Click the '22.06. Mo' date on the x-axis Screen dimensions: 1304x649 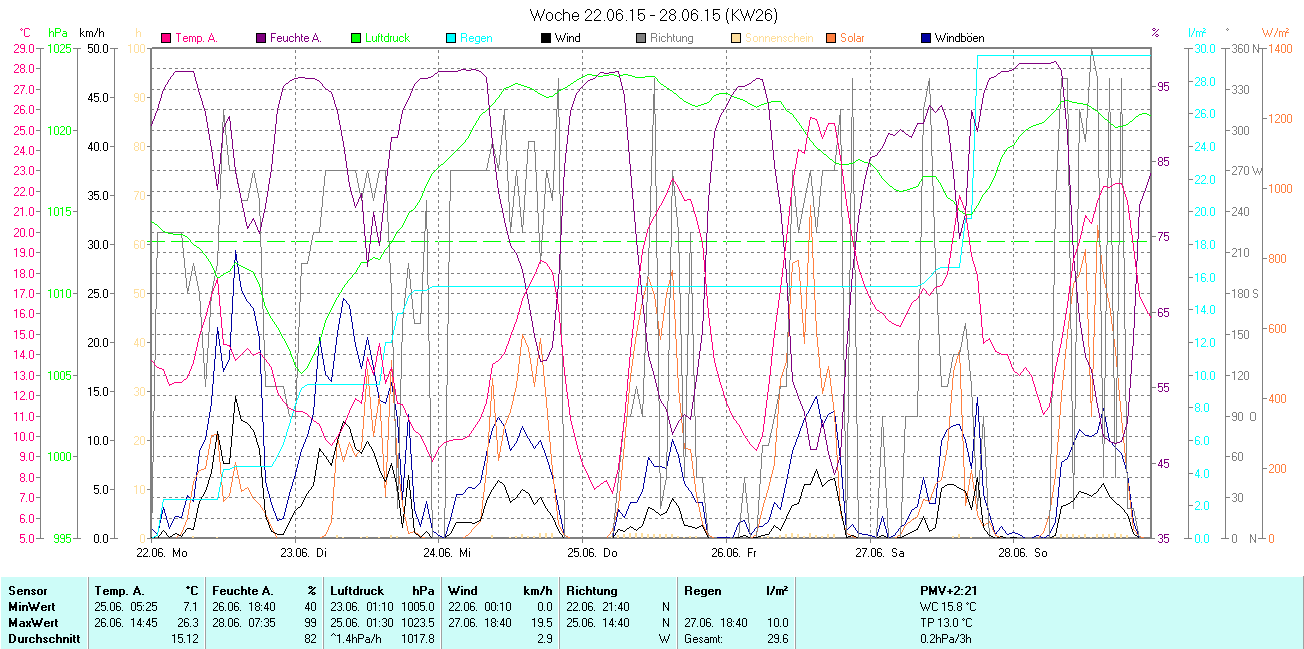pos(162,552)
